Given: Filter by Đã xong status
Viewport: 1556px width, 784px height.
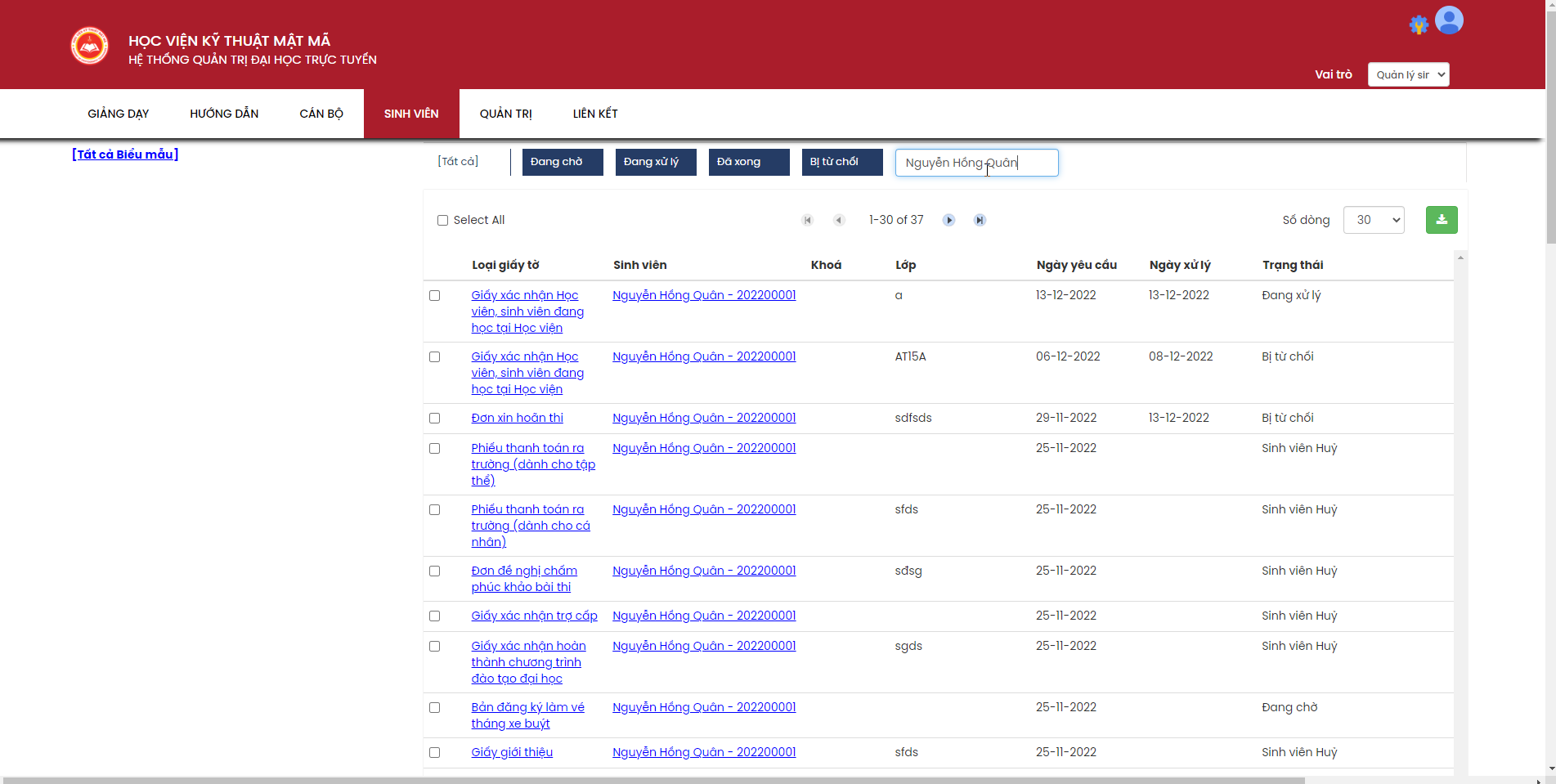Looking at the screenshot, I should pyautogui.click(x=749, y=162).
